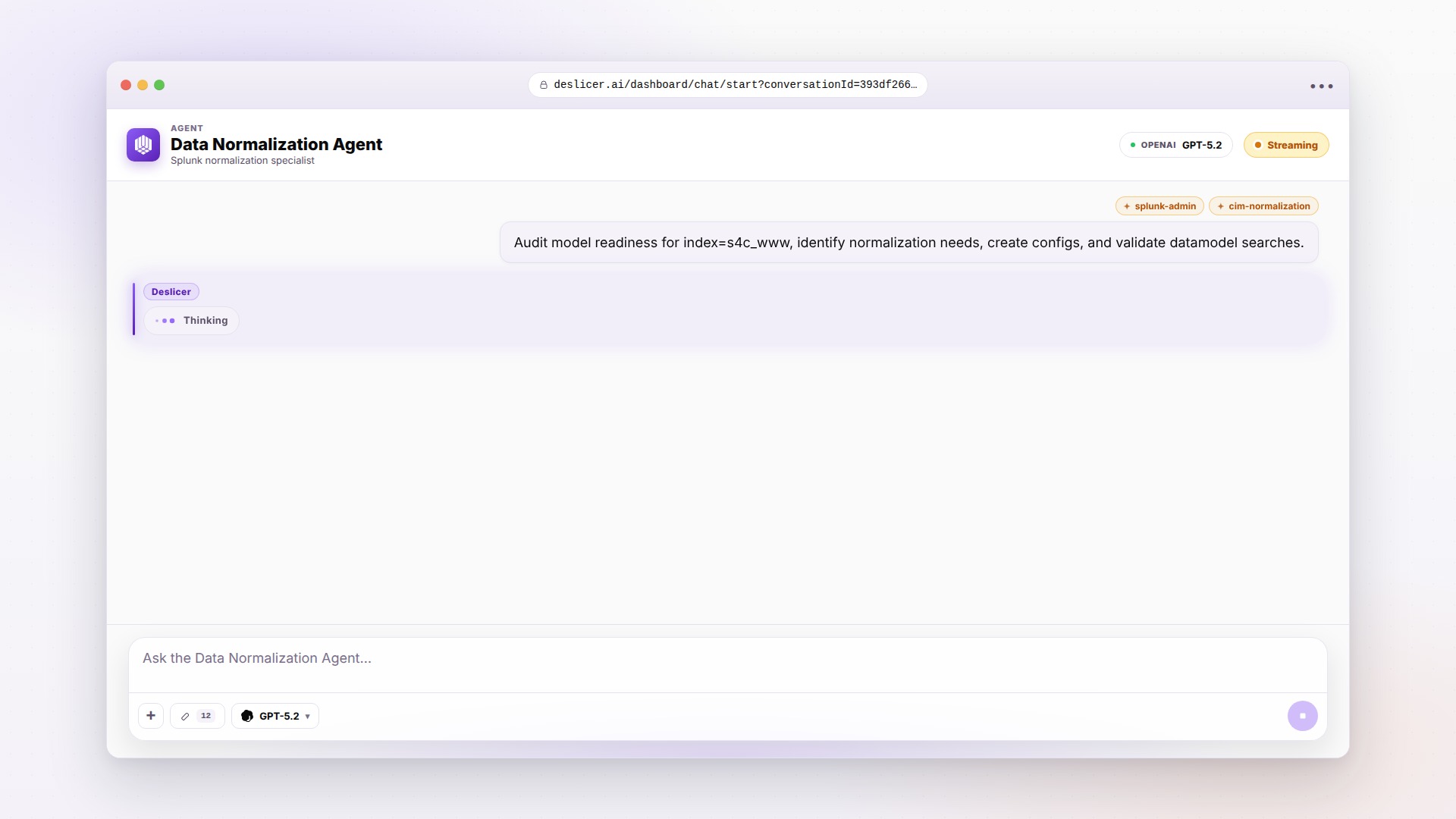Select the splunk-admin tag
Image resolution: width=1456 pixels, height=819 pixels.
tap(1159, 206)
